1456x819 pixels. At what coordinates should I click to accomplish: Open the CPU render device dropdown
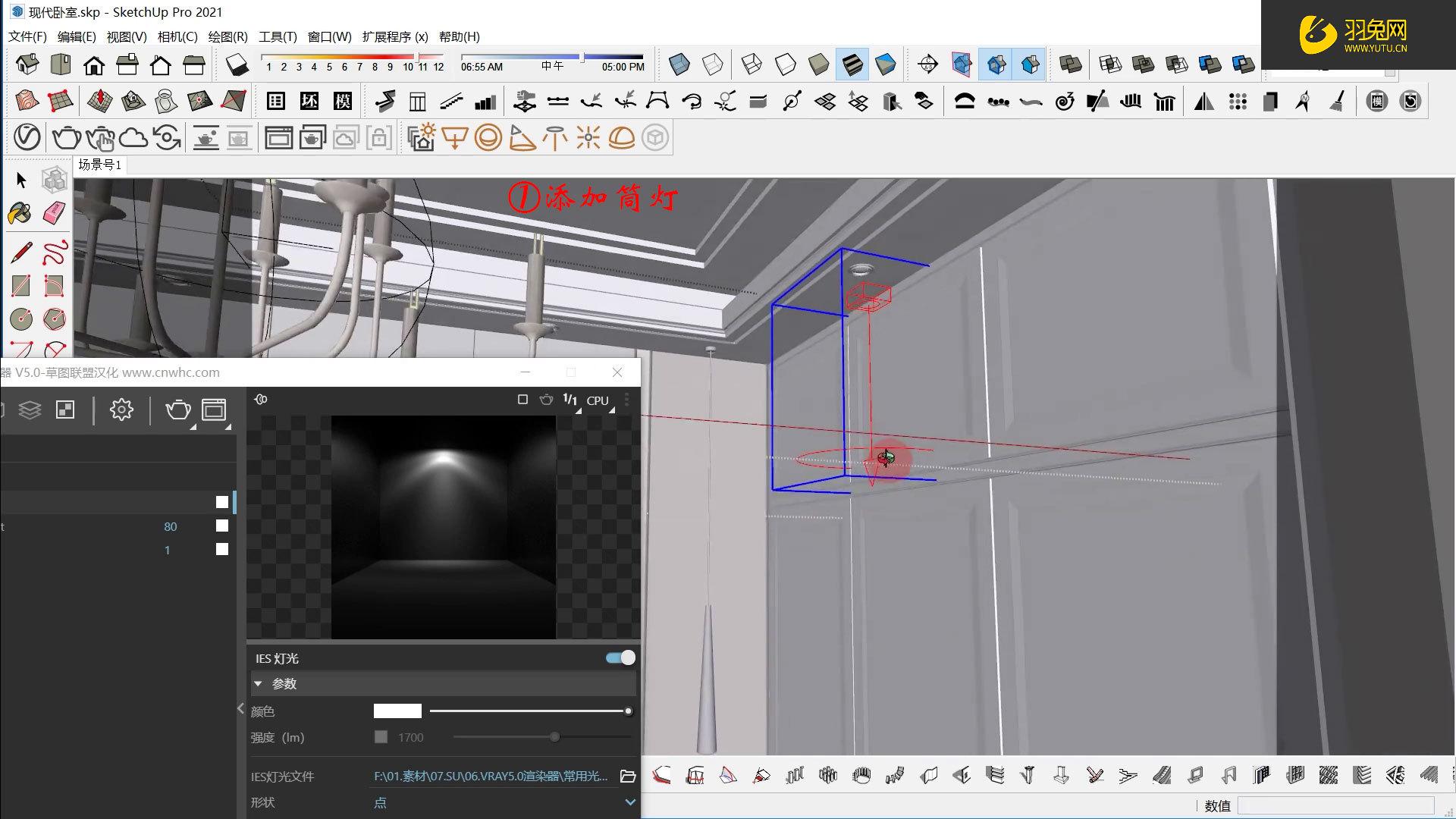tap(598, 400)
